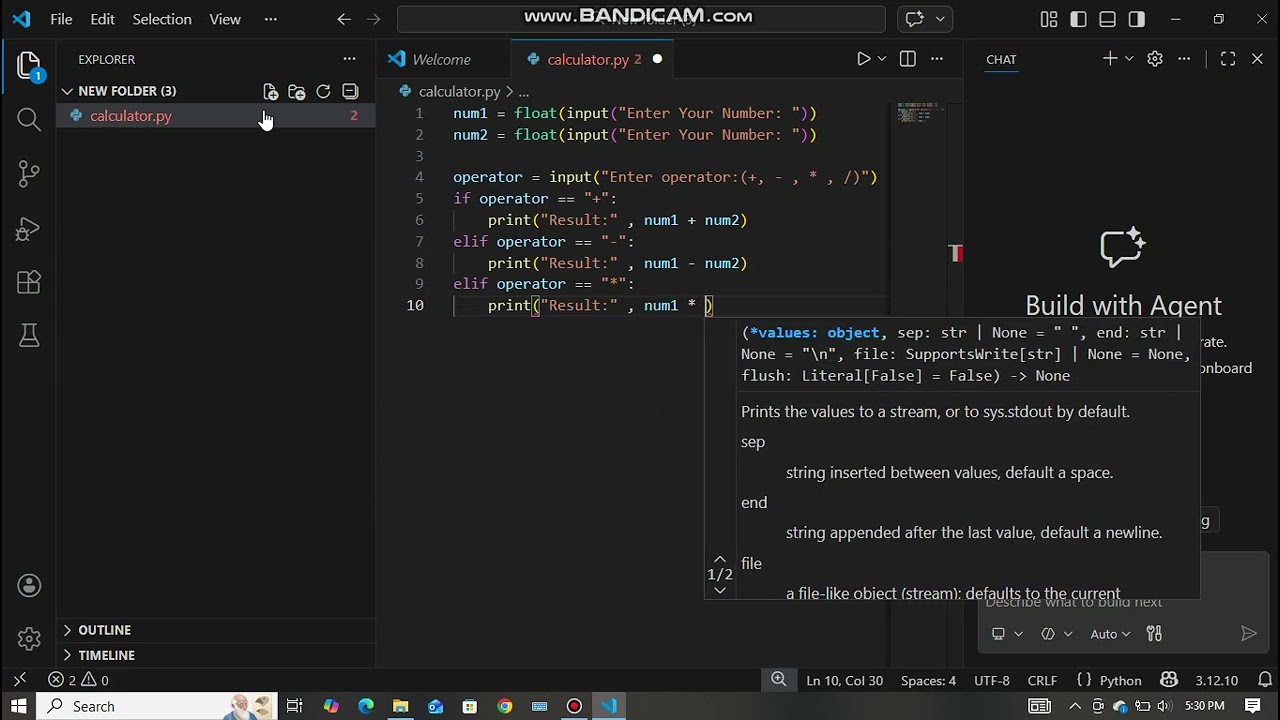Open the title bar Copilot chat dropdown
This screenshot has width=1280, height=720.
940,19
